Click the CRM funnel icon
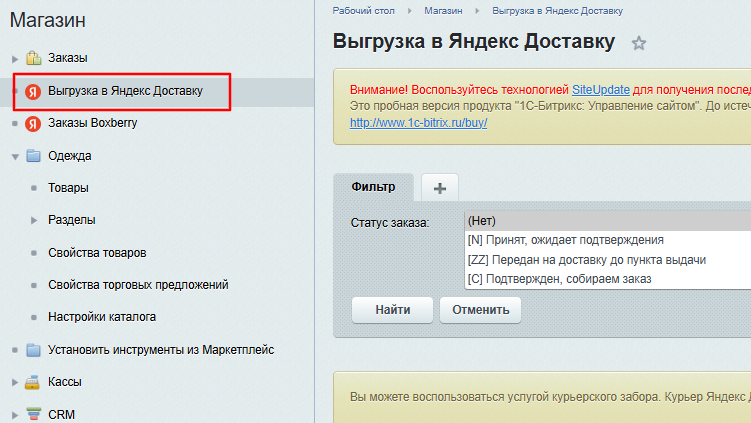Screen dimensions: 751x423 [34, 414]
